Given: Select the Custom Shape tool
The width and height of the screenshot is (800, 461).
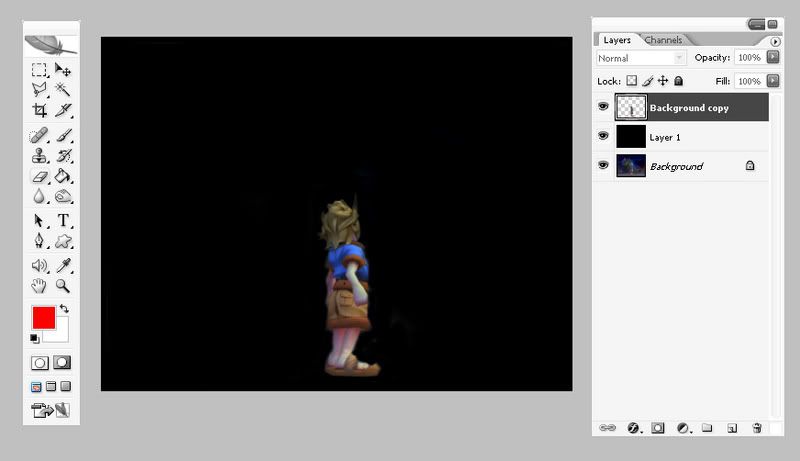Looking at the screenshot, I should point(63,241).
